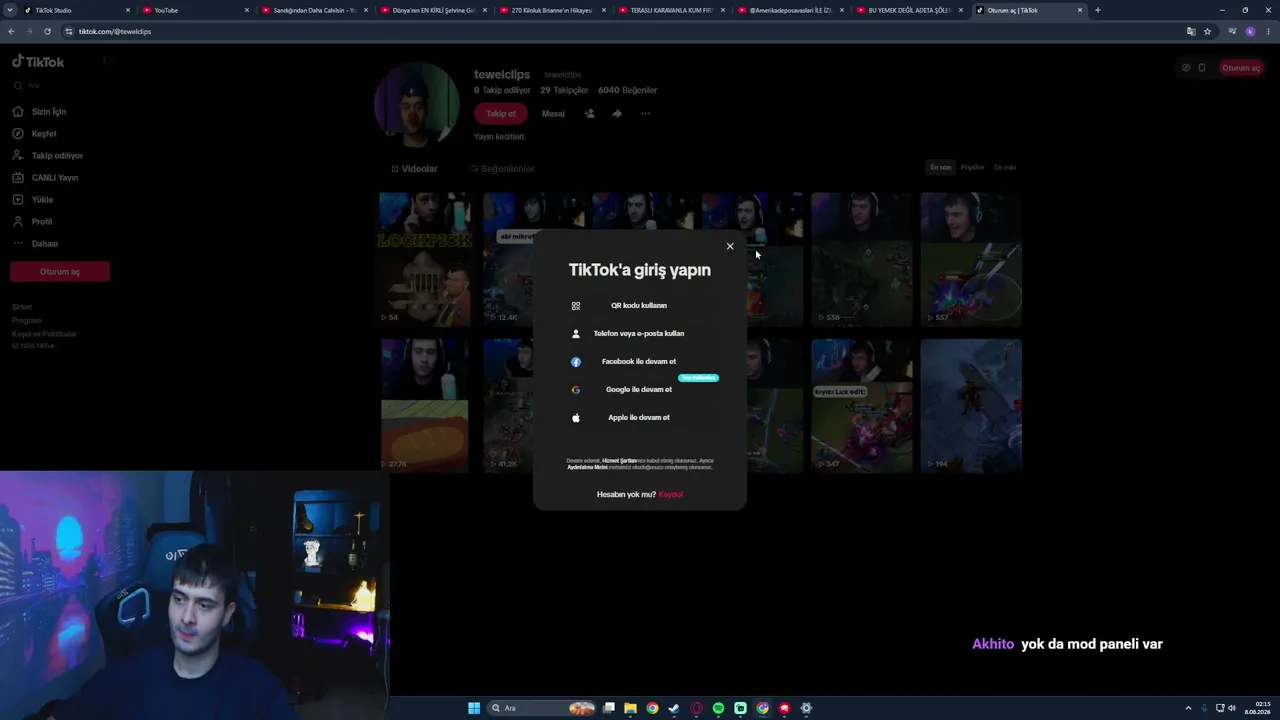Open "Yükle" in the sidebar

pos(42,200)
